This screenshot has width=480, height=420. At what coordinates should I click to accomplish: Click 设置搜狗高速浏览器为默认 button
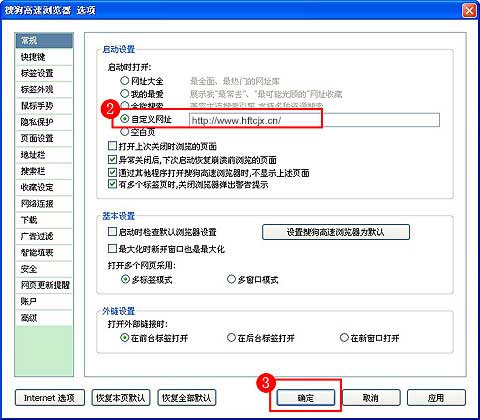coord(336,232)
